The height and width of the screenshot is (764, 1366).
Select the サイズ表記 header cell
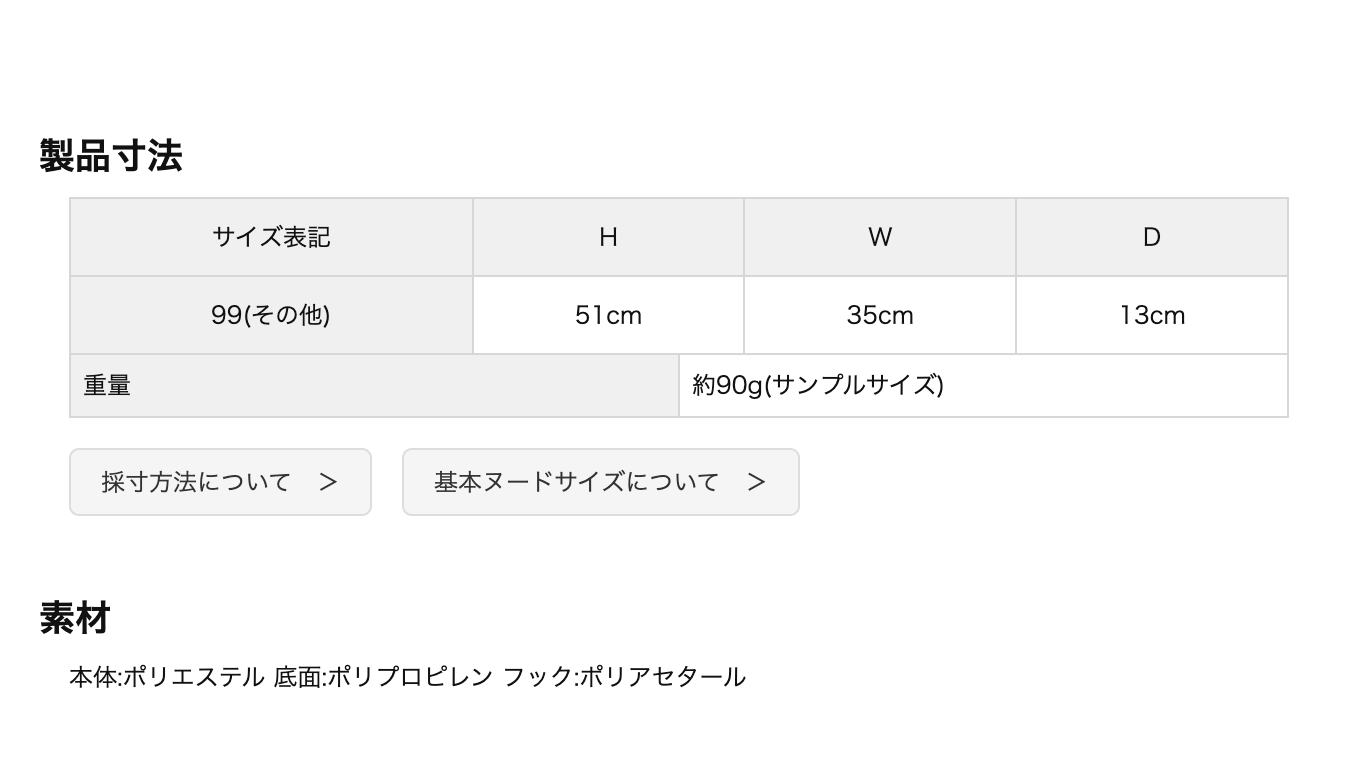271,237
